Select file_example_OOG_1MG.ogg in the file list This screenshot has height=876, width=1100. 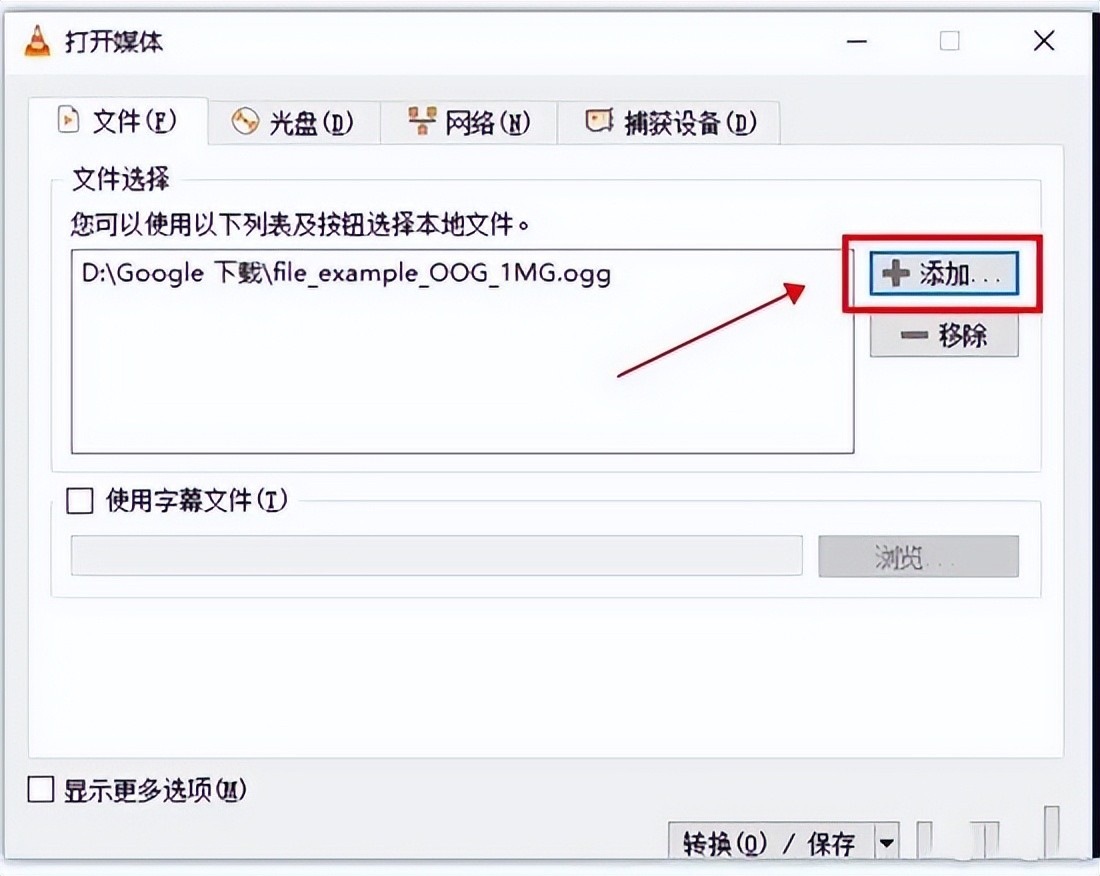pyautogui.click(x=347, y=272)
